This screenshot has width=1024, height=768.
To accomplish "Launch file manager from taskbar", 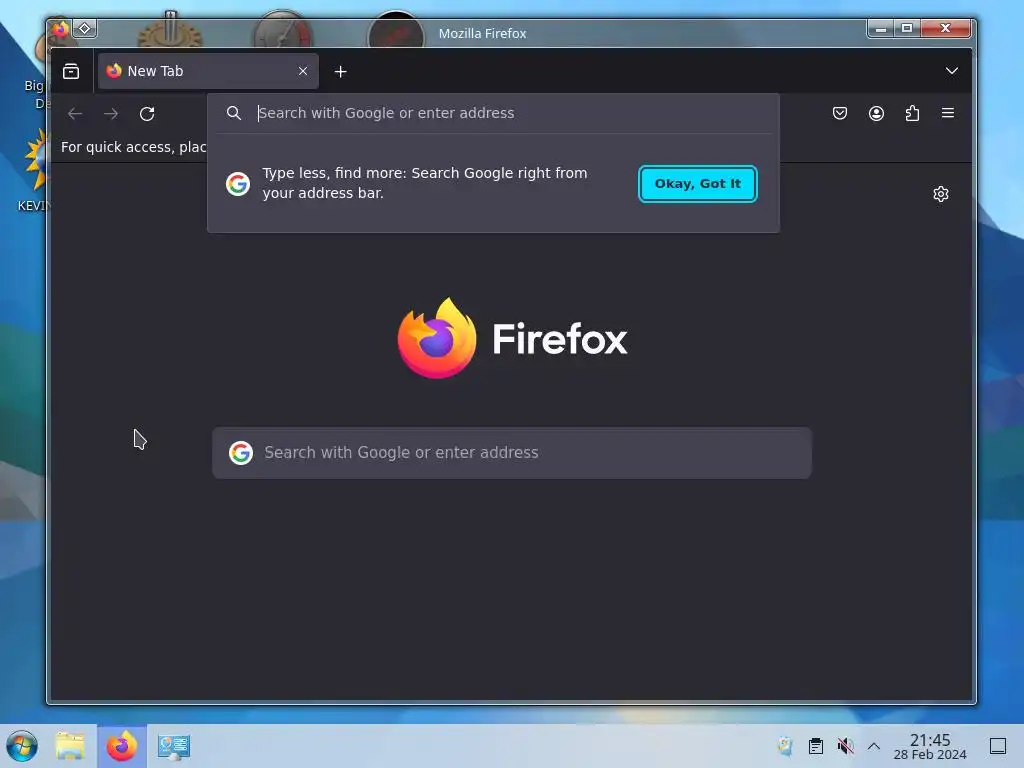I will coord(70,746).
